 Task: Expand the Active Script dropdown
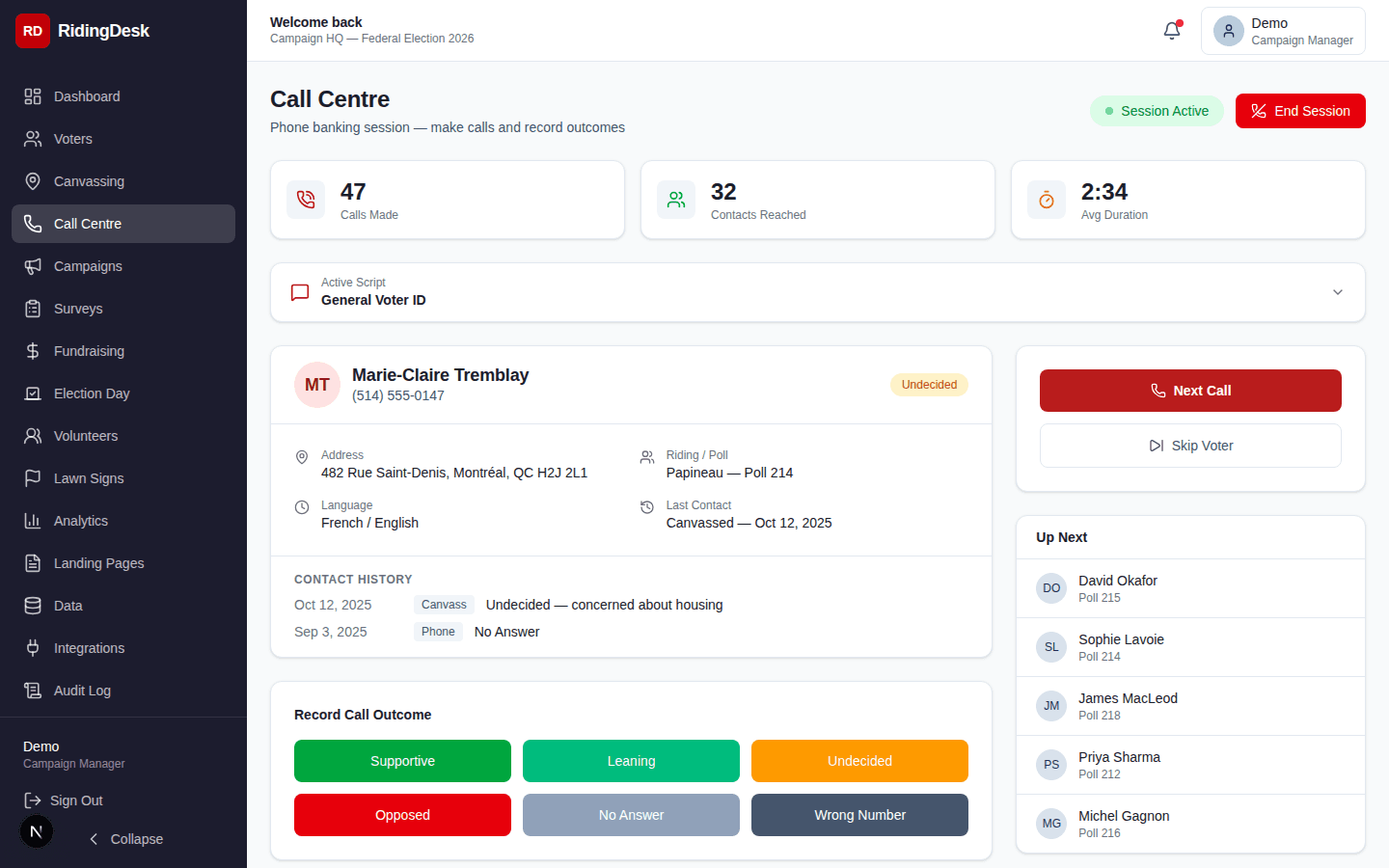[x=1337, y=292]
